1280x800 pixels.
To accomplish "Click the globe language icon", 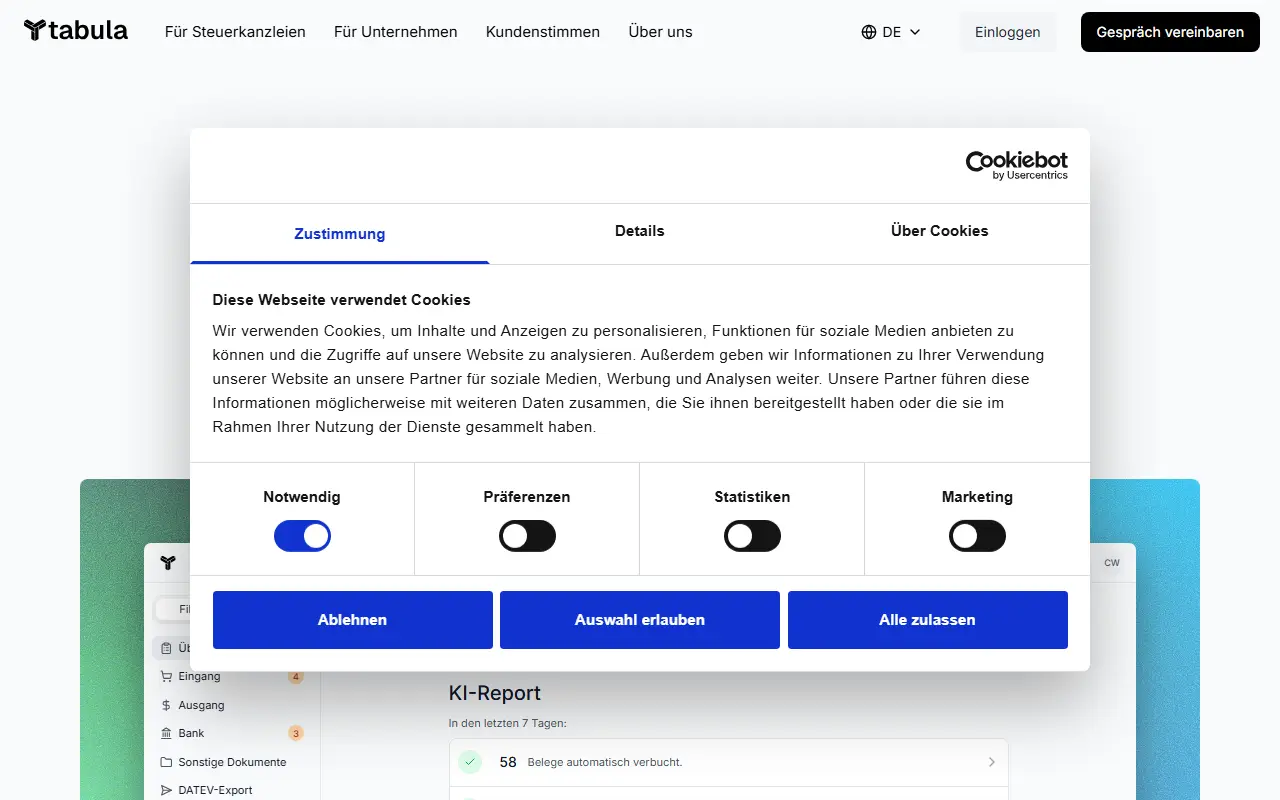I will [869, 32].
